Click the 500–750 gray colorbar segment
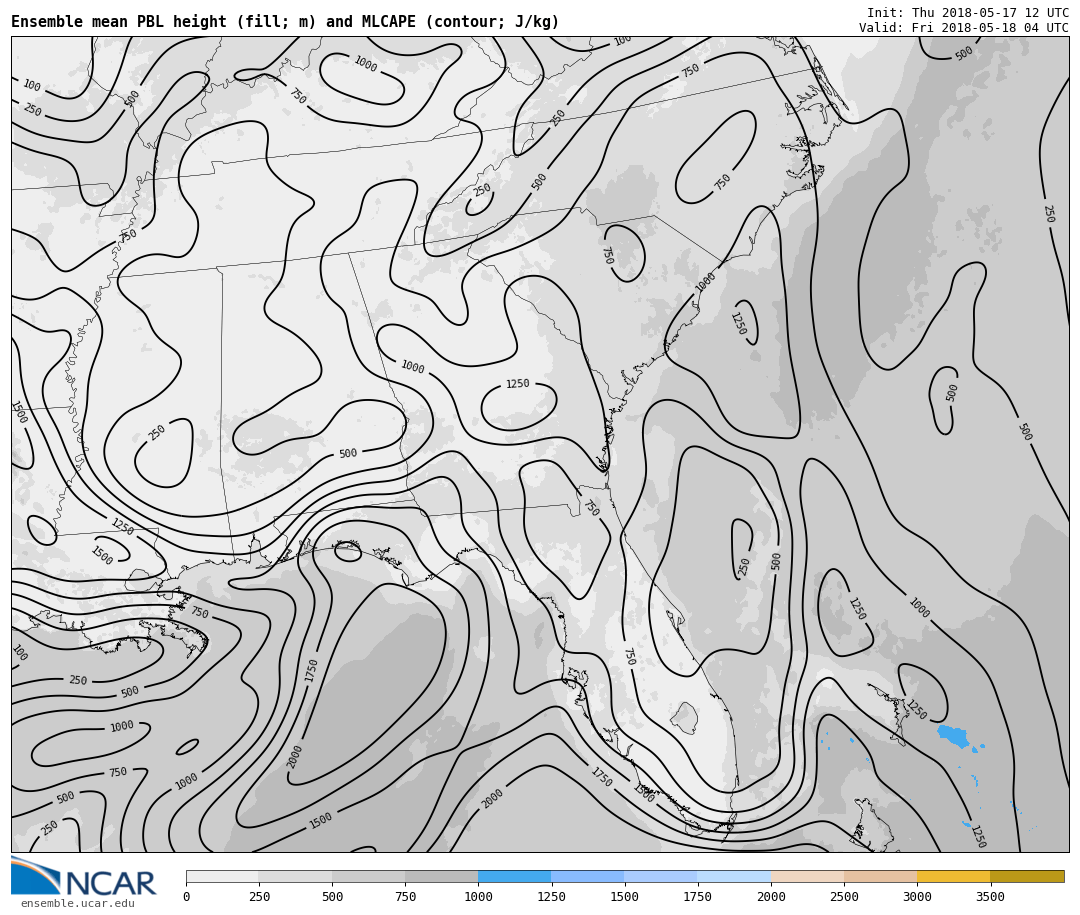The width and height of the screenshot is (1080, 915). pos(368,876)
